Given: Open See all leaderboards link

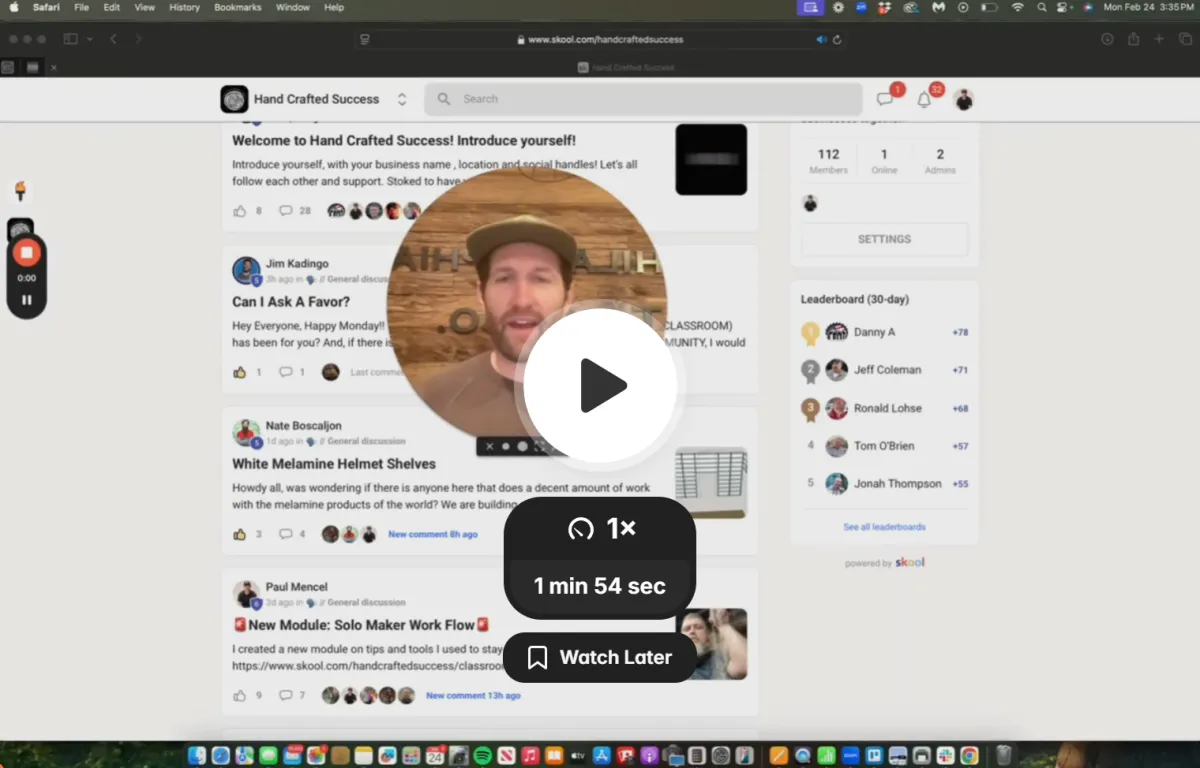Looking at the screenshot, I should [x=884, y=527].
